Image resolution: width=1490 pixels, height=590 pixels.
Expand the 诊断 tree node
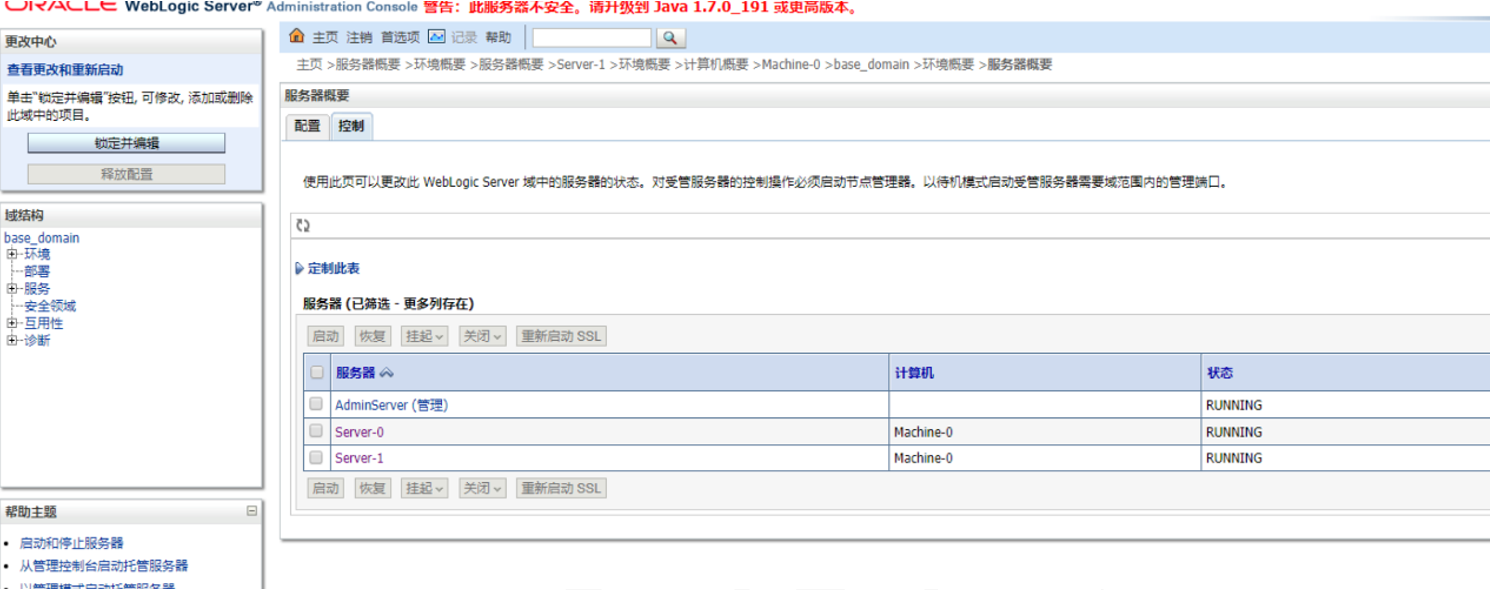[11, 340]
